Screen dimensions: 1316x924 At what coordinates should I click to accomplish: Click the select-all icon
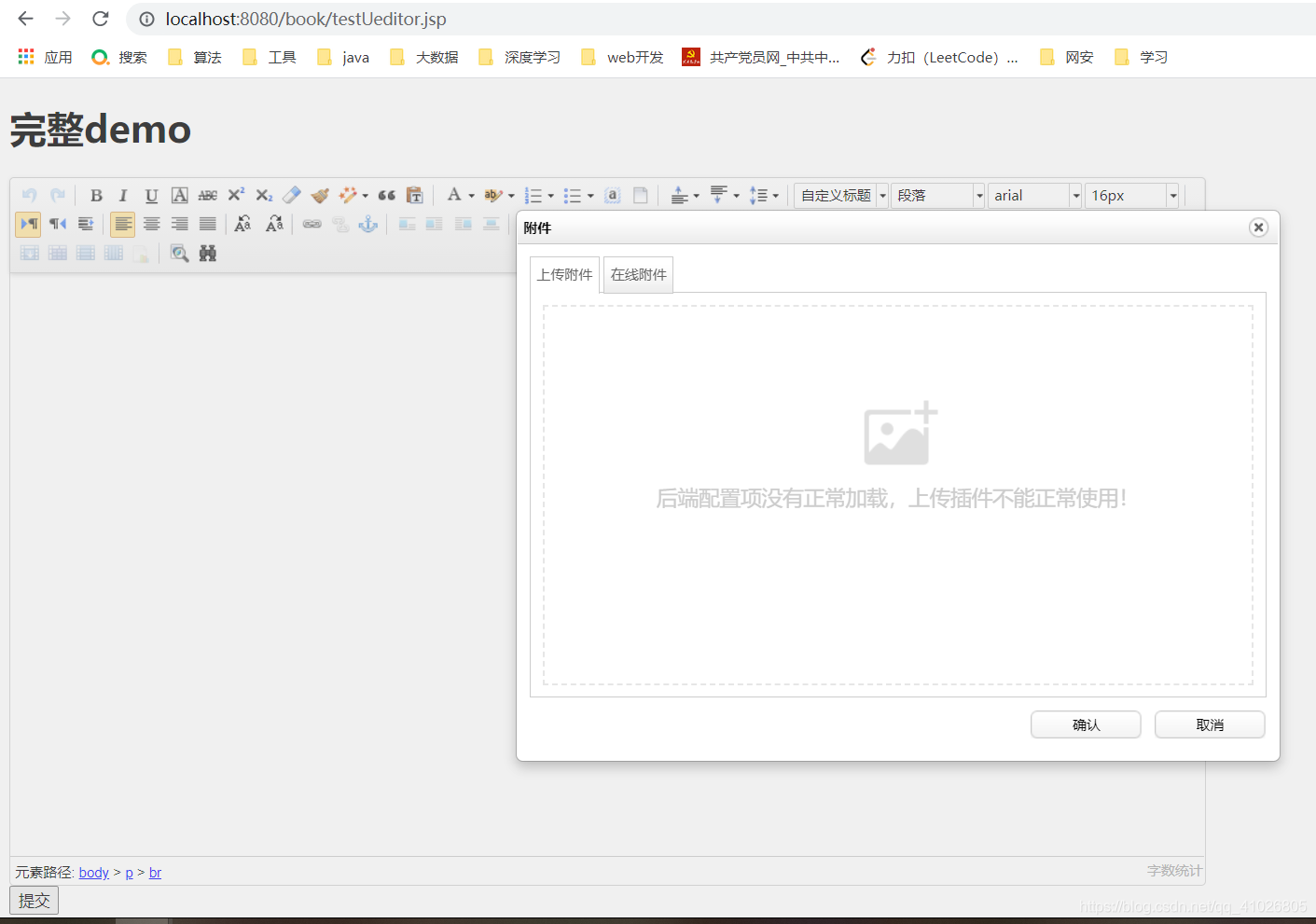tap(613, 196)
